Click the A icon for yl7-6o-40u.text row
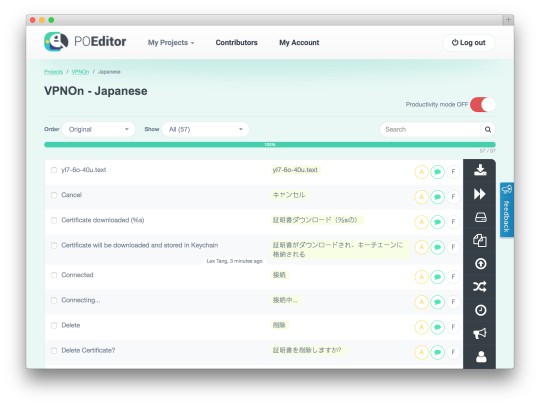 pyautogui.click(x=421, y=172)
